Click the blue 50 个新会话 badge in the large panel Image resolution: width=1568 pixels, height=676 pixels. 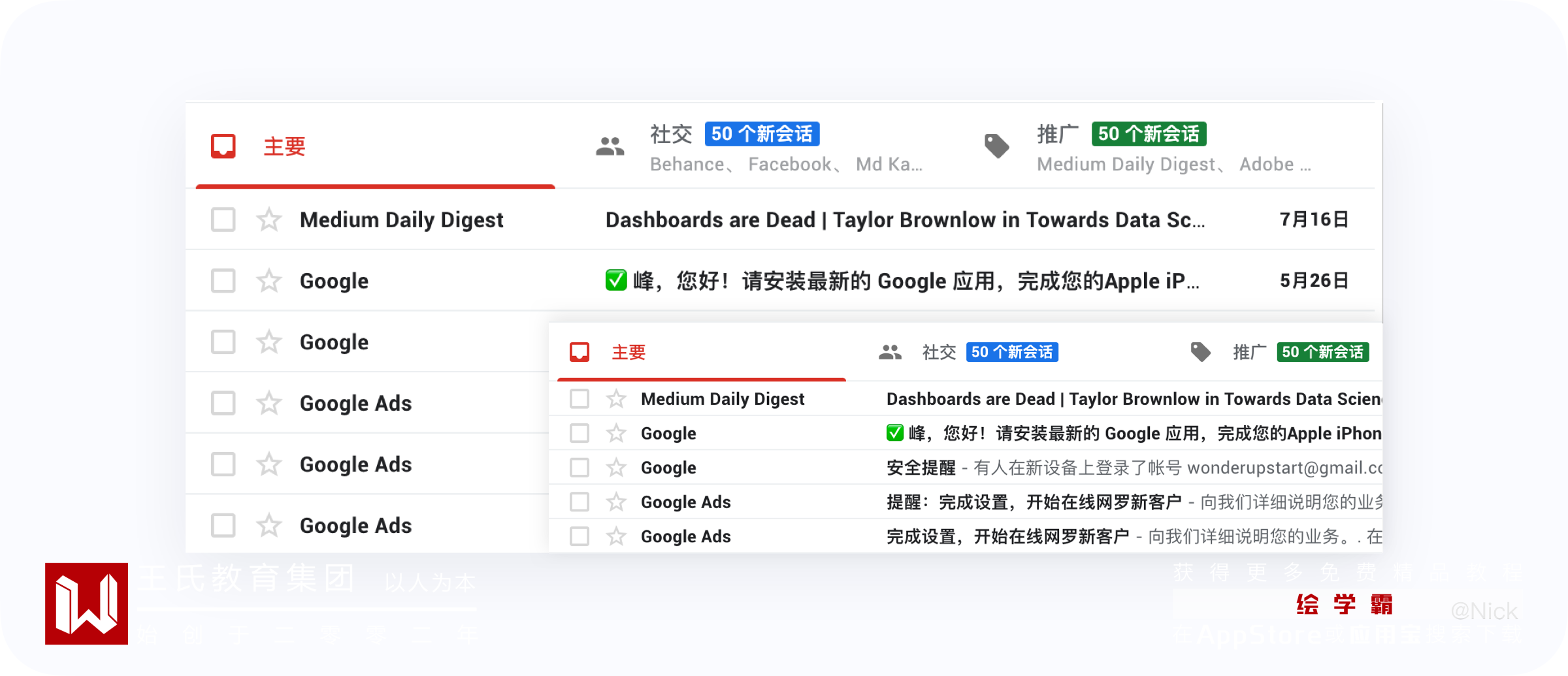[x=762, y=134]
